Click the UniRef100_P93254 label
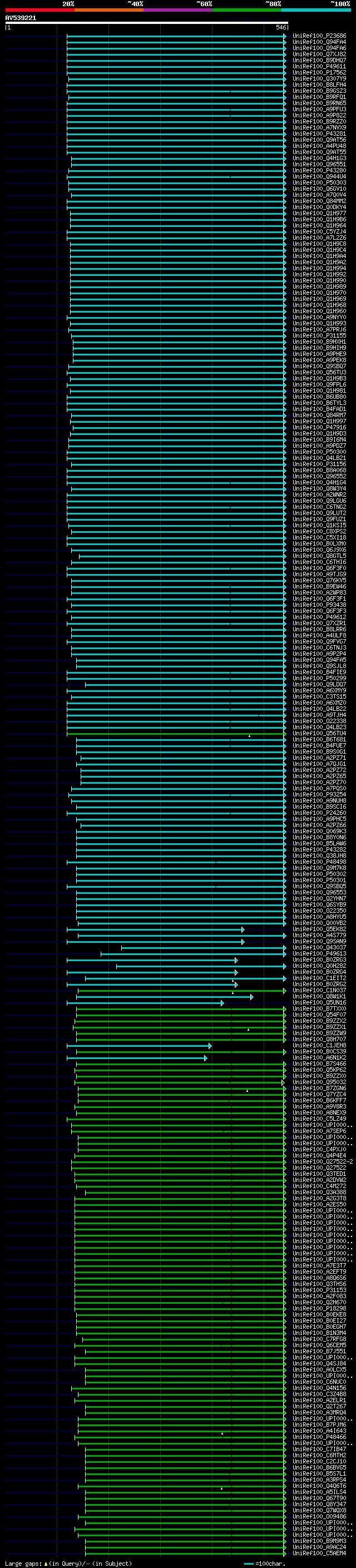The width and height of the screenshot is (356, 1568). [x=319, y=794]
